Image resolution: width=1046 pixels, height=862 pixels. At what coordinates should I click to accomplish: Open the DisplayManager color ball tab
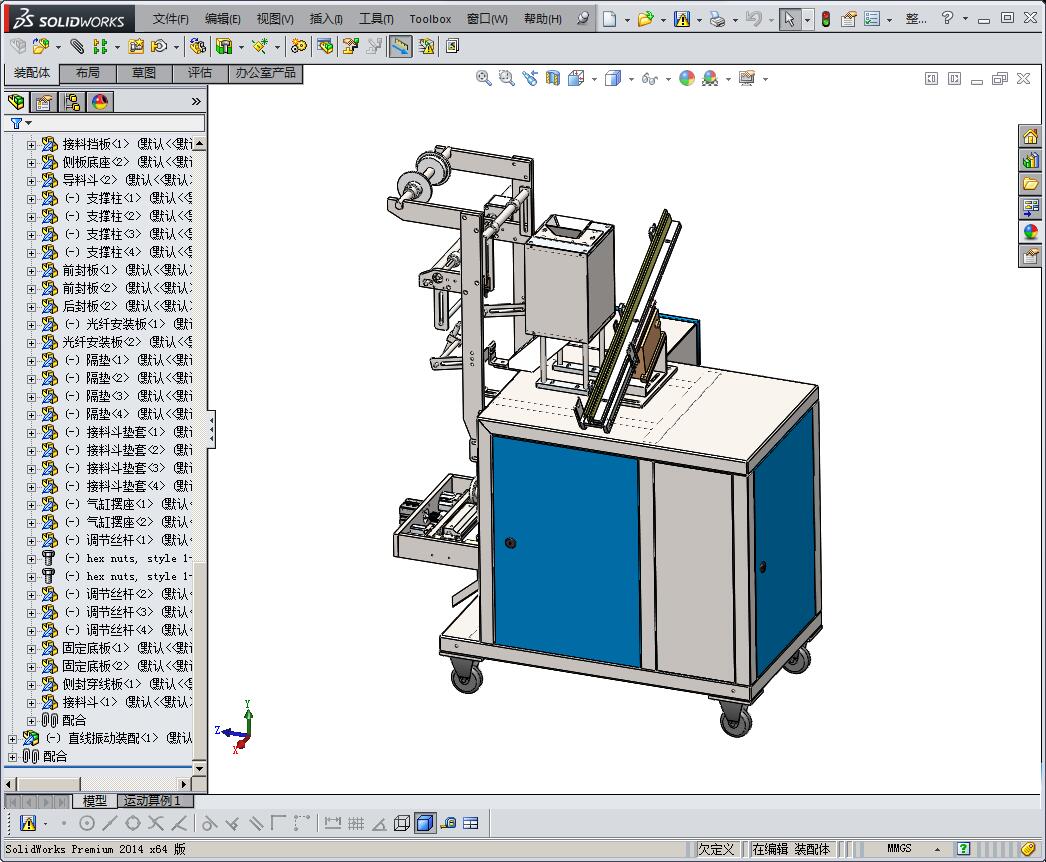click(100, 102)
